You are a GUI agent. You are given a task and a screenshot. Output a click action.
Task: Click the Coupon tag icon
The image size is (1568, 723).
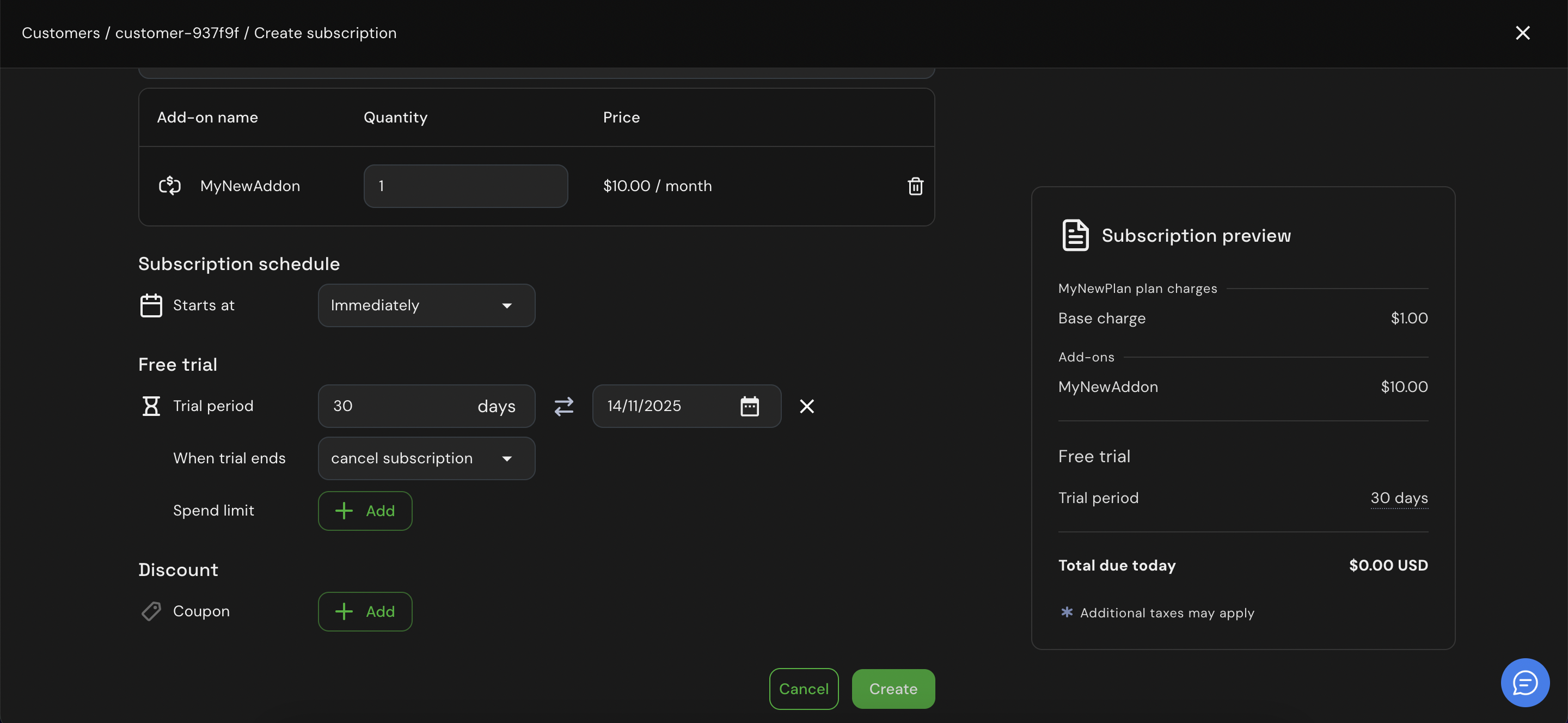coord(151,611)
